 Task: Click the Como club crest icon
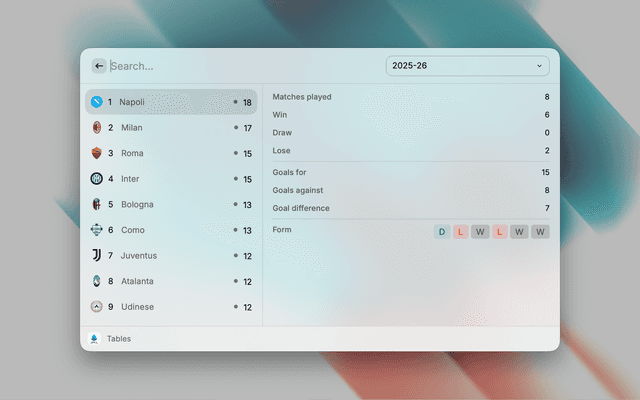97,230
